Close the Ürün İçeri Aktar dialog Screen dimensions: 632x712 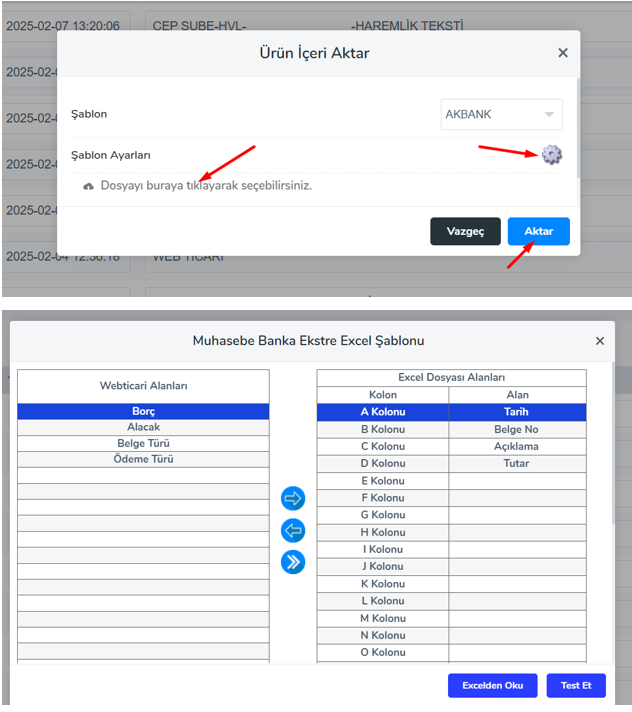[563, 53]
